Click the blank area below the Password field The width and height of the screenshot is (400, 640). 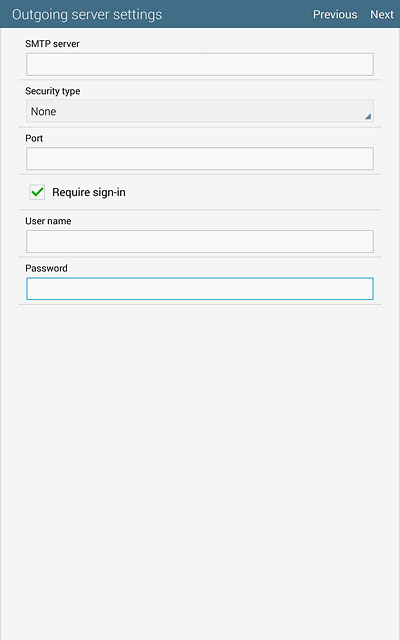point(200,469)
